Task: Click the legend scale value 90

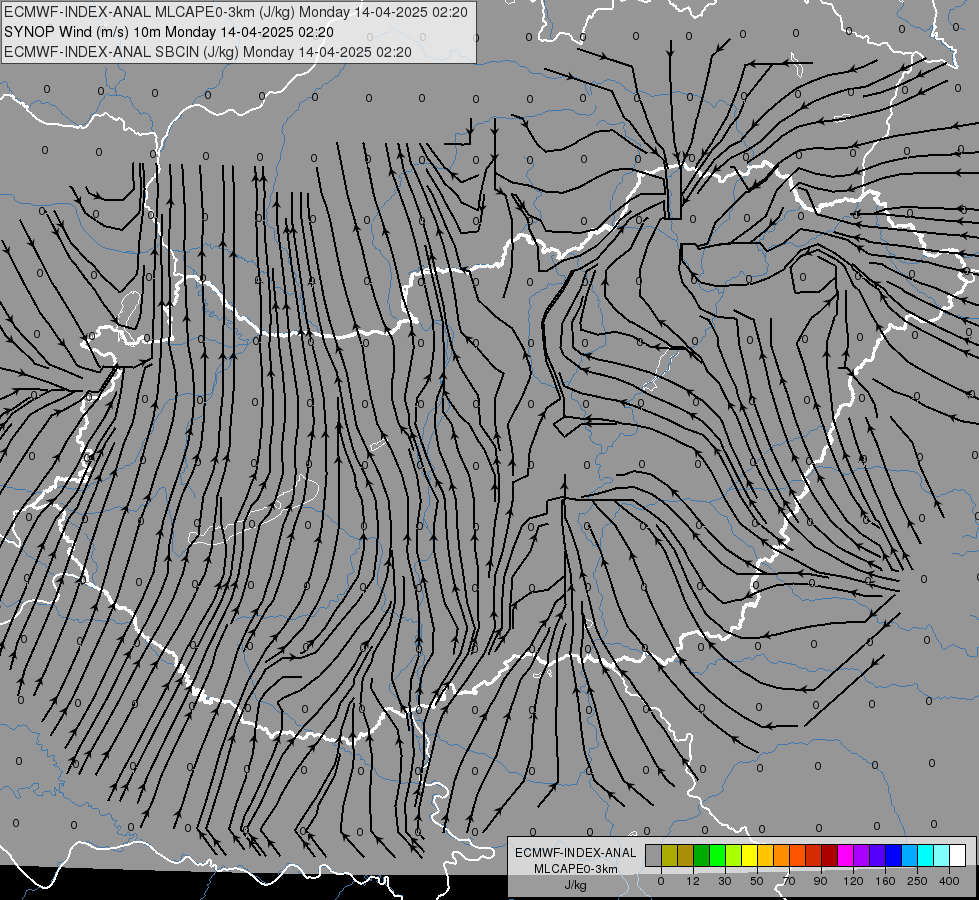Action: (x=820, y=881)
